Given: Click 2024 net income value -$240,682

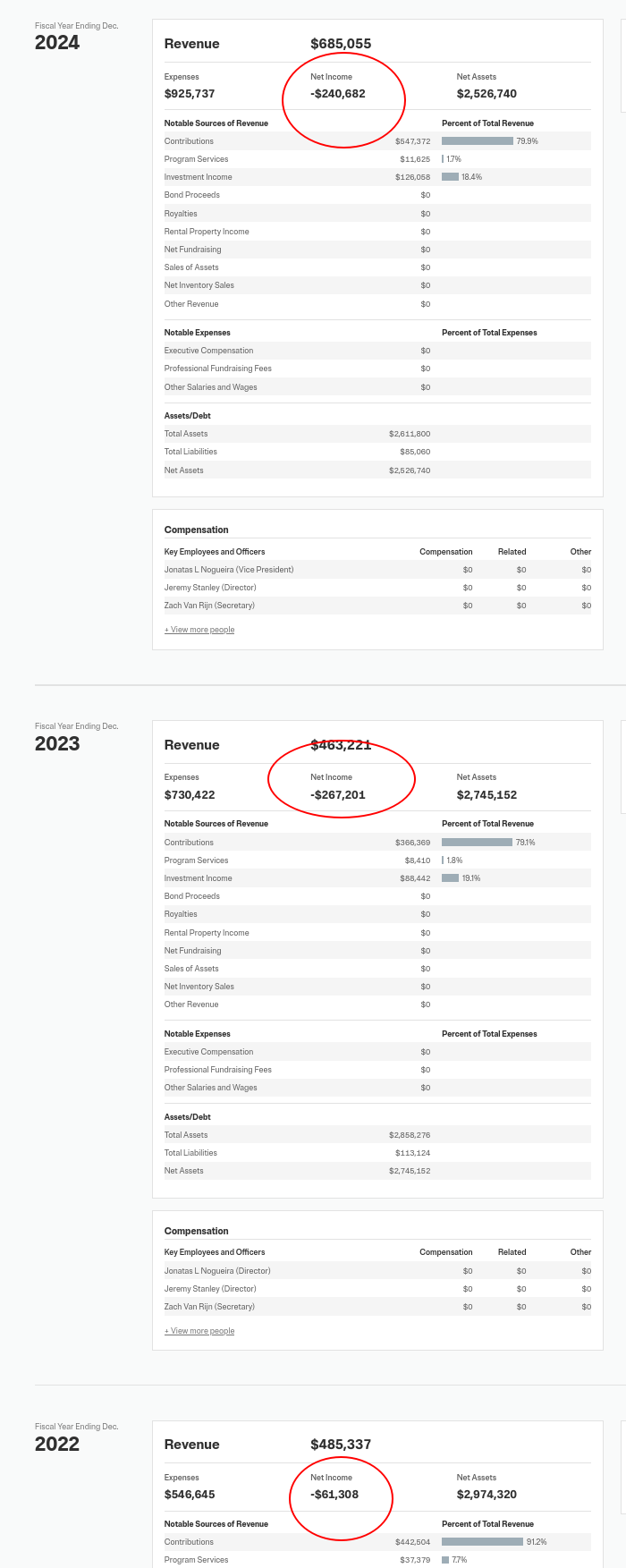Looking at the screenshot, I should point(338,94).
